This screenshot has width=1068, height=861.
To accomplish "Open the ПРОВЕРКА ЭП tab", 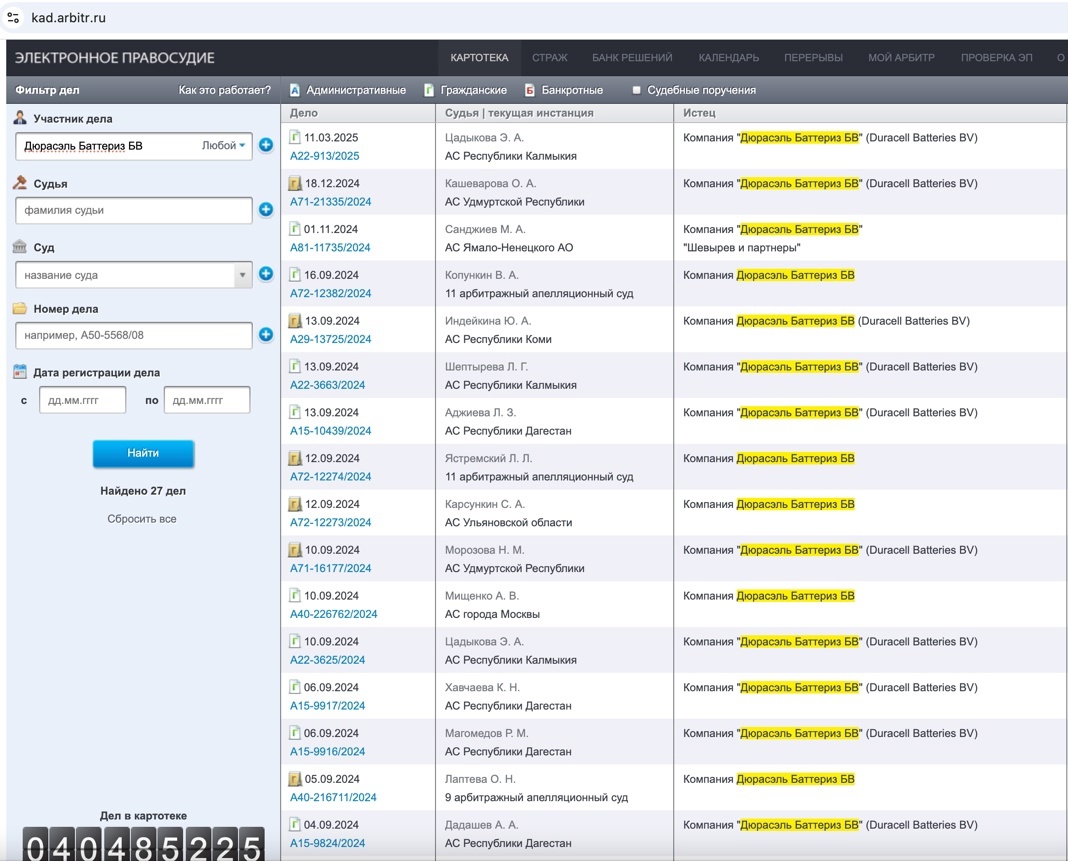I will point(996,58).
